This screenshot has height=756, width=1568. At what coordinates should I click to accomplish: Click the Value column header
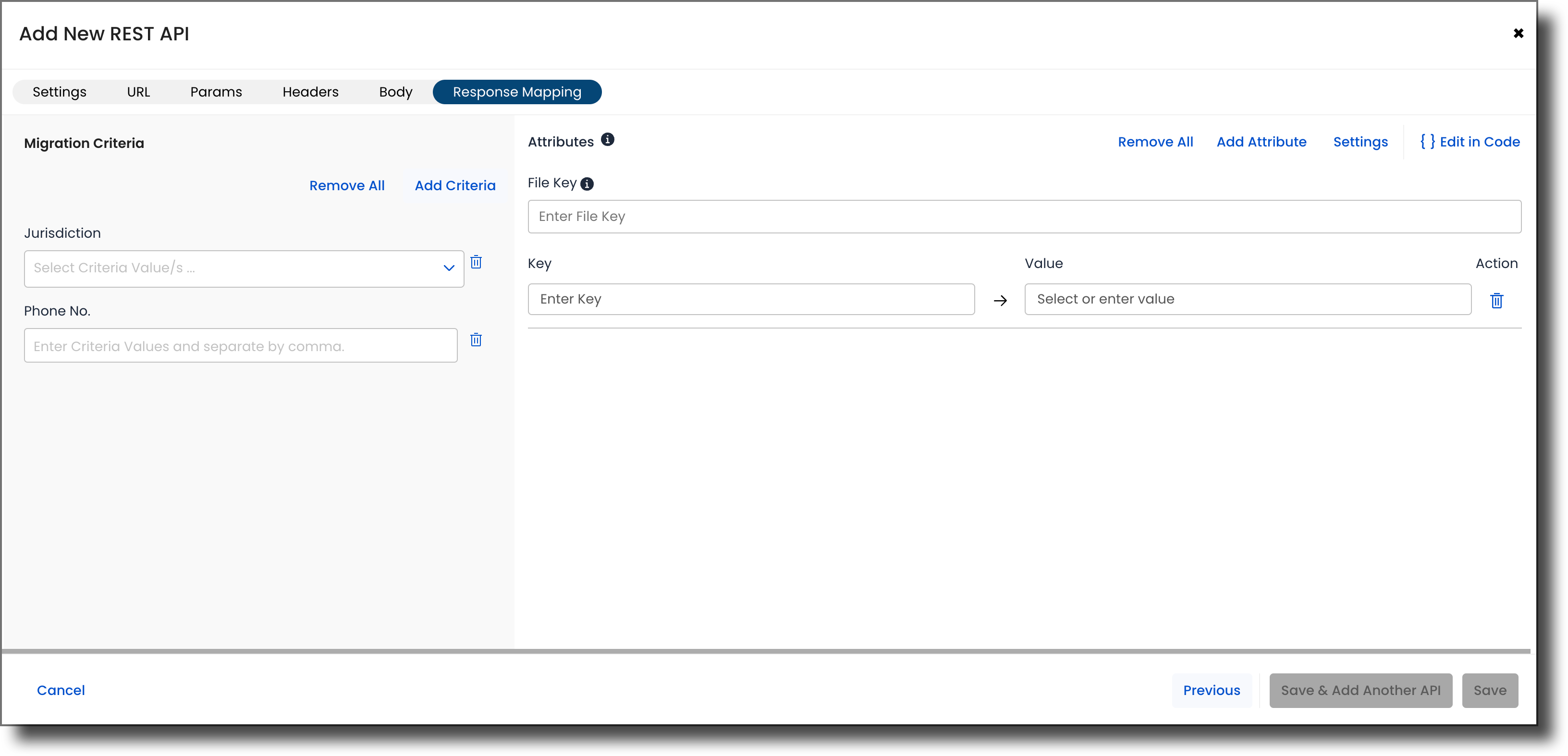pos(1044,264)
